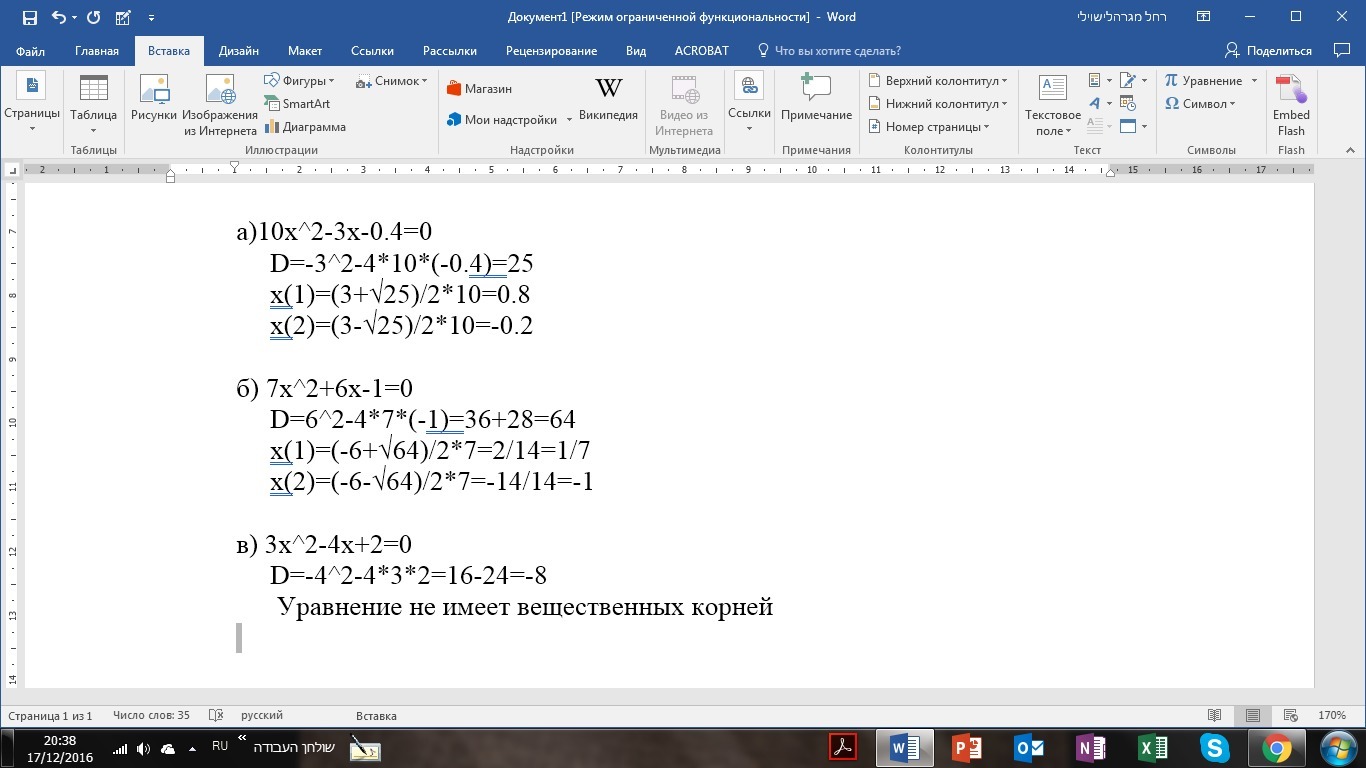Click the word count 'Число слов: 35'
The image size is (1366, 768).
[151, 716]
